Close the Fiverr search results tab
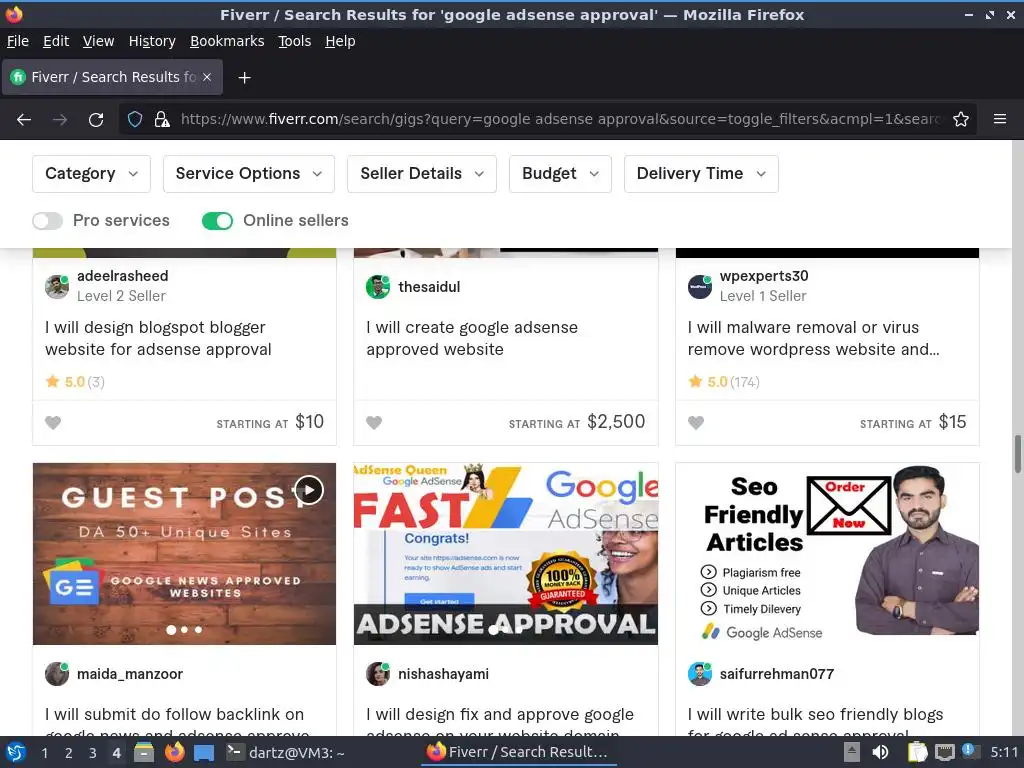 207,77
